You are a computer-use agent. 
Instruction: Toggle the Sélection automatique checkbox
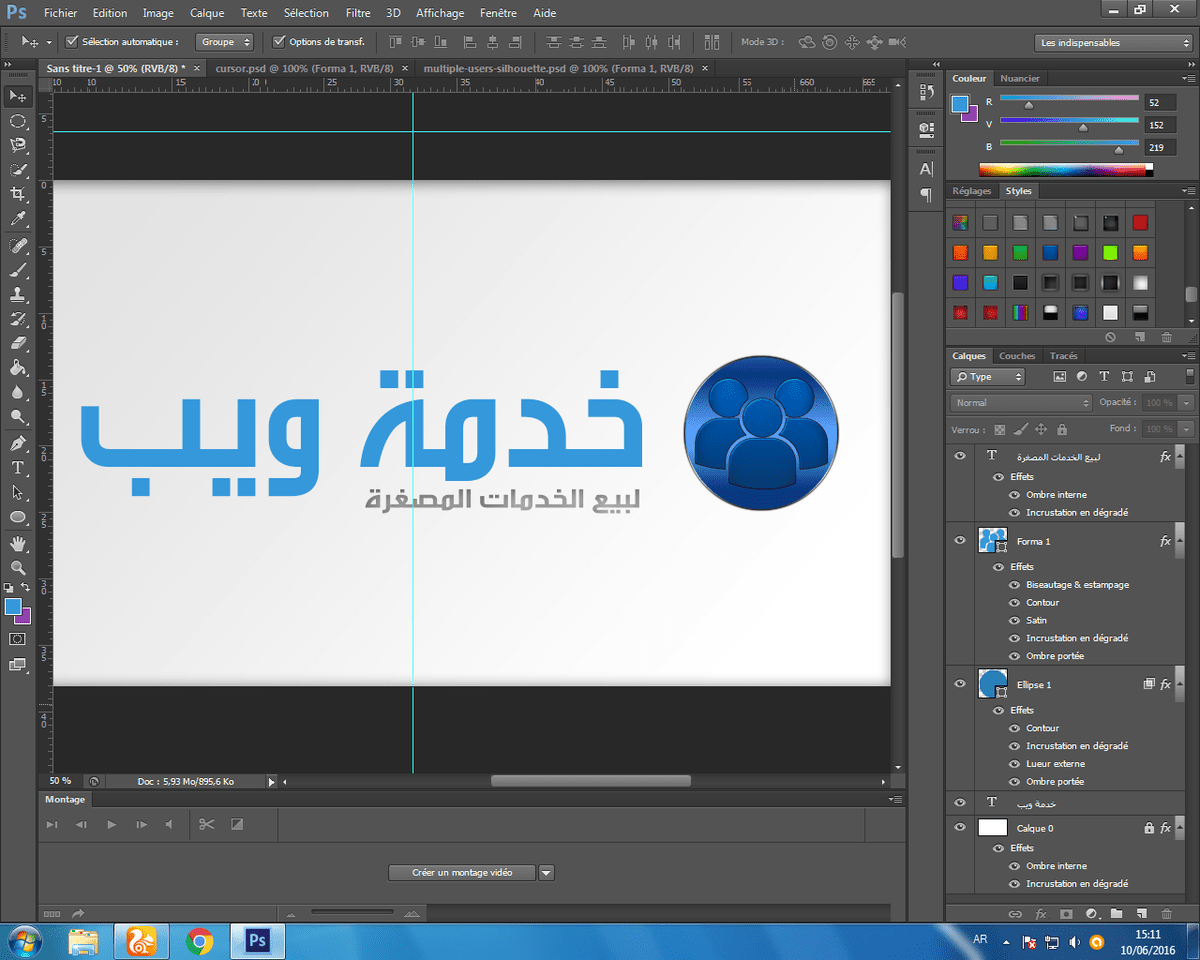(x=72, y=42)
